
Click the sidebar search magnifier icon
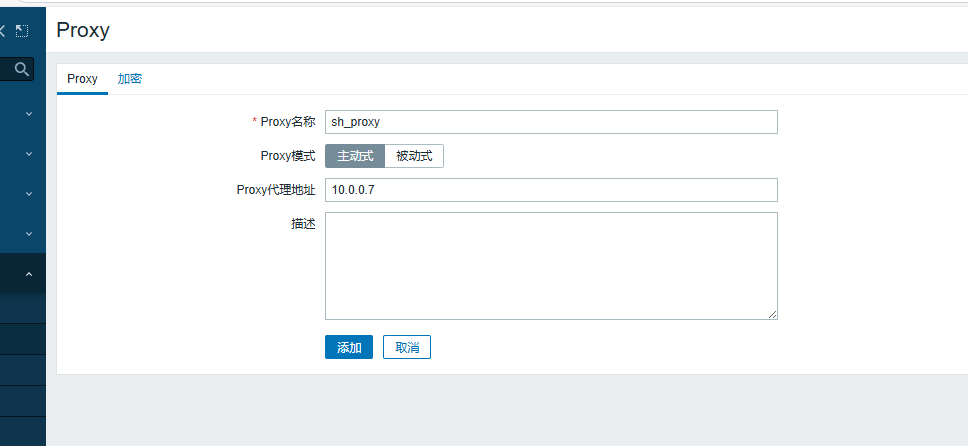(22, 69)
